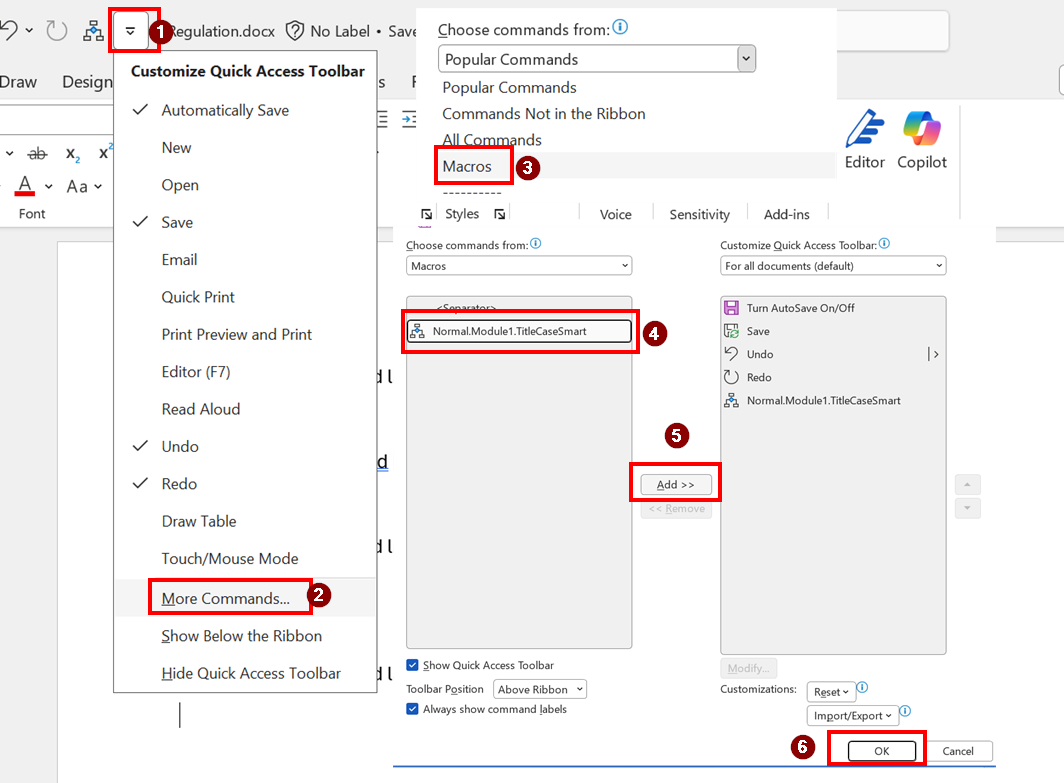Open the Macros Choose commands from dropdown
The height and width of the screenshot is (783, 1064).
click(519, 266)
